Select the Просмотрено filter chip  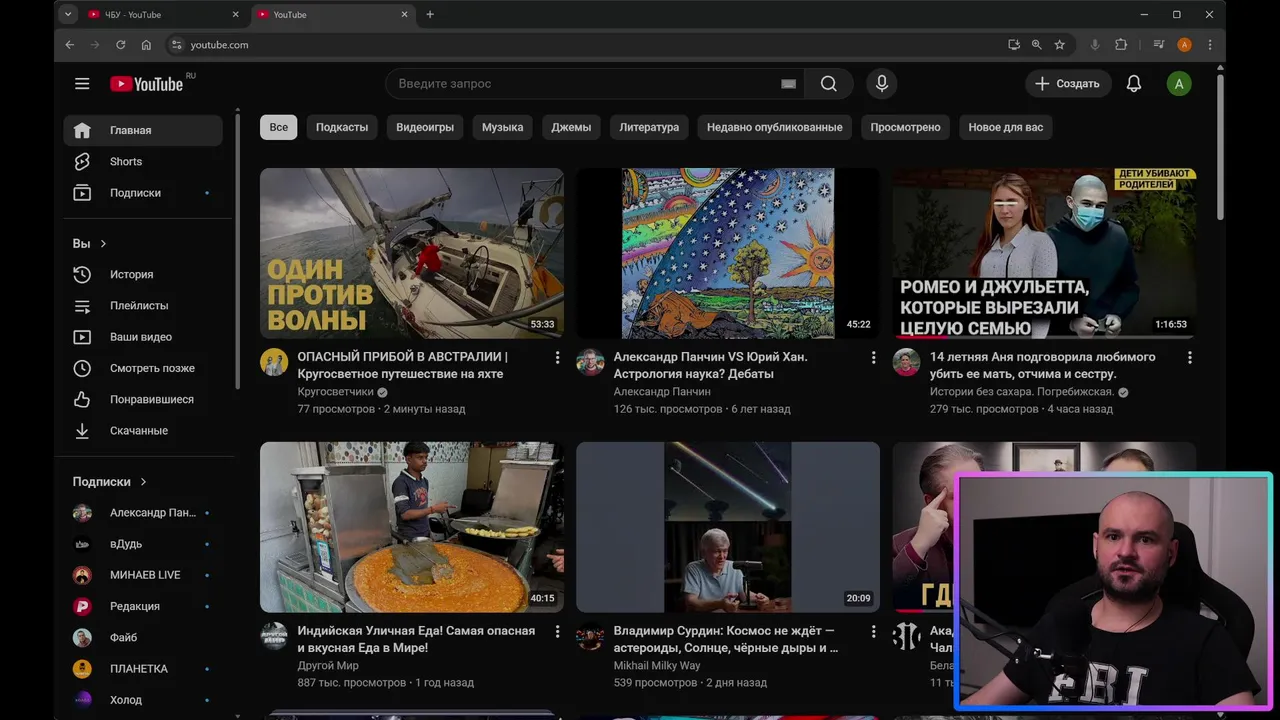[905, 127]
